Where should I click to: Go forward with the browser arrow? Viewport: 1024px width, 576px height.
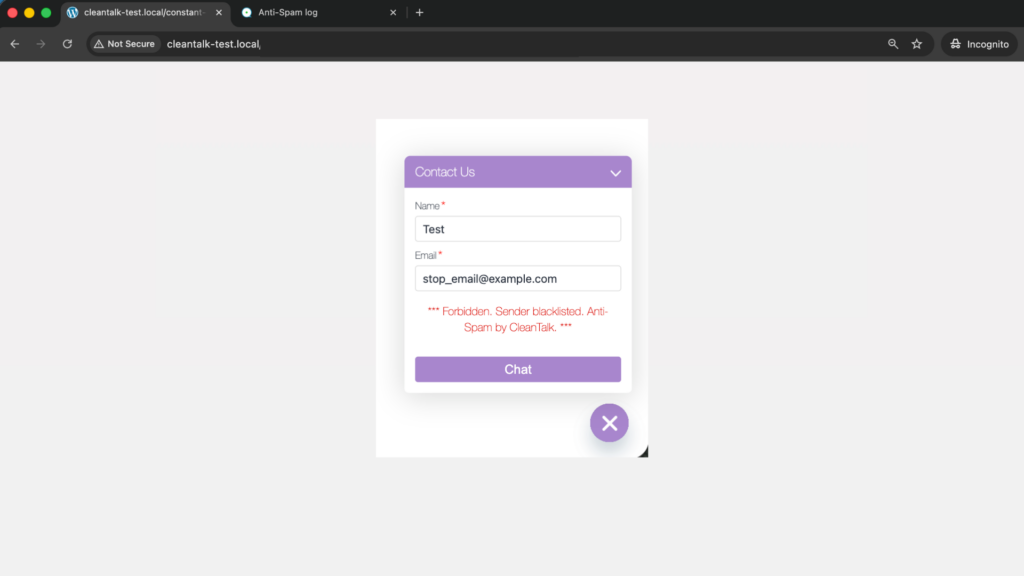(40, 44)
